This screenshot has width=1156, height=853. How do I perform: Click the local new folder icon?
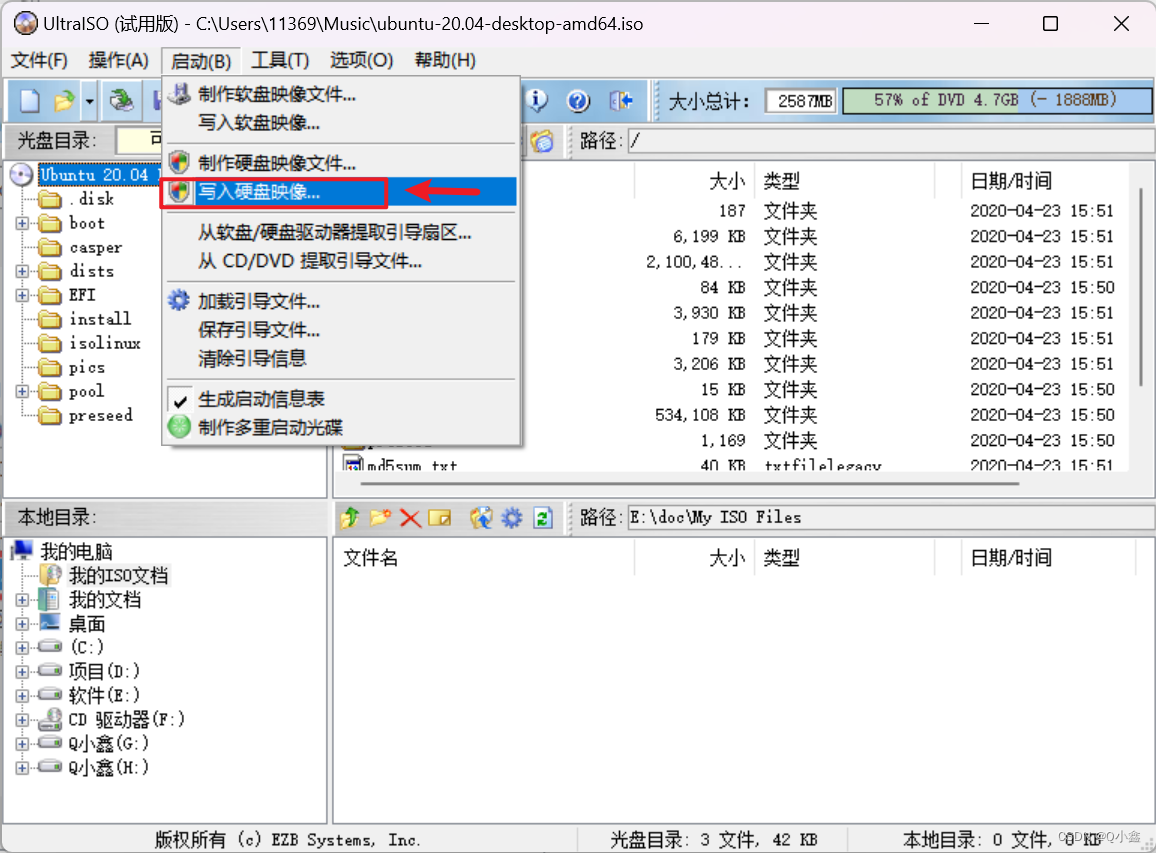click(x=380, y=518)
